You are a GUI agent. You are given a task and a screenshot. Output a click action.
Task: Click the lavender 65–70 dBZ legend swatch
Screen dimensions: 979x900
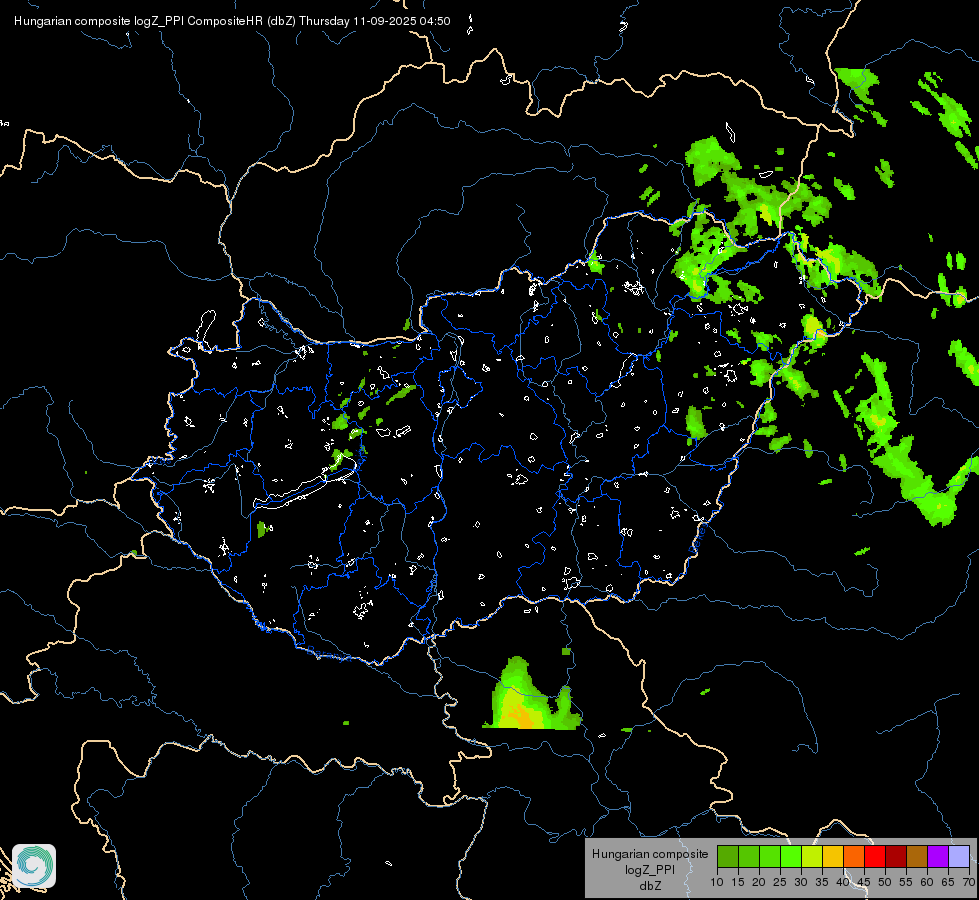pyautogui.click(x=958, y=856)
